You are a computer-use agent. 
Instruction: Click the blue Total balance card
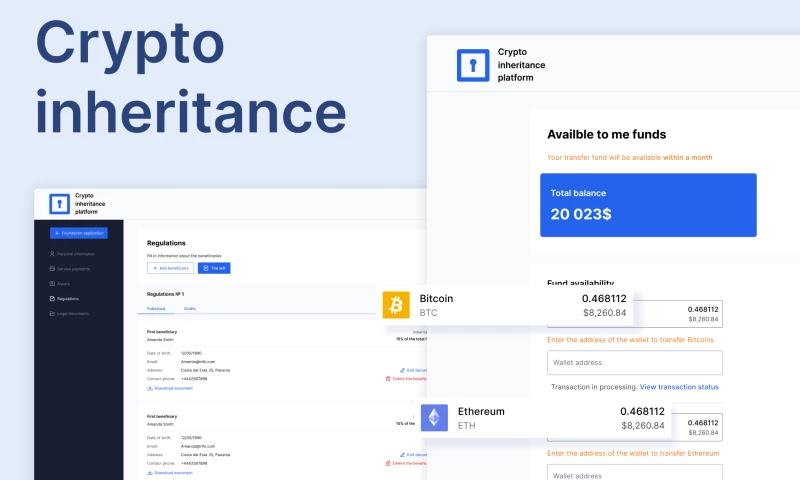coord(634,205)
